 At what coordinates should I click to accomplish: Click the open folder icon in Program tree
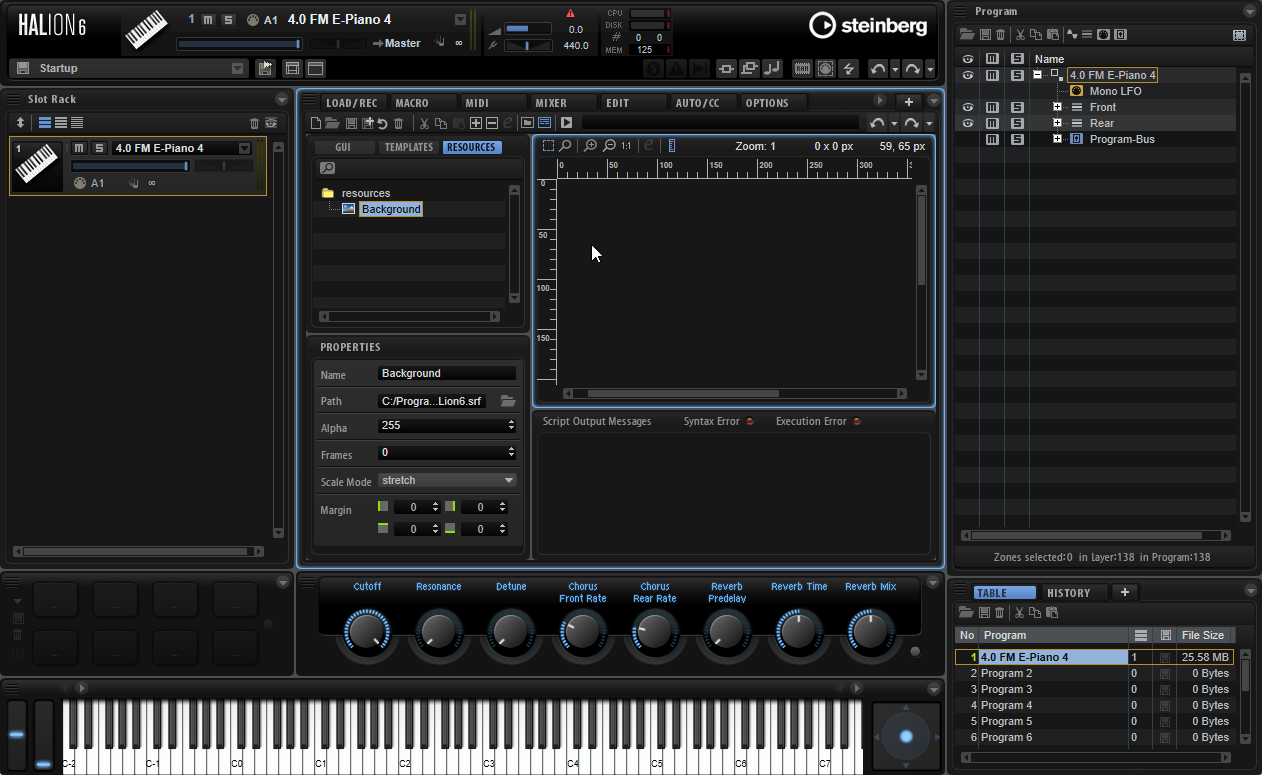[966, 34]
